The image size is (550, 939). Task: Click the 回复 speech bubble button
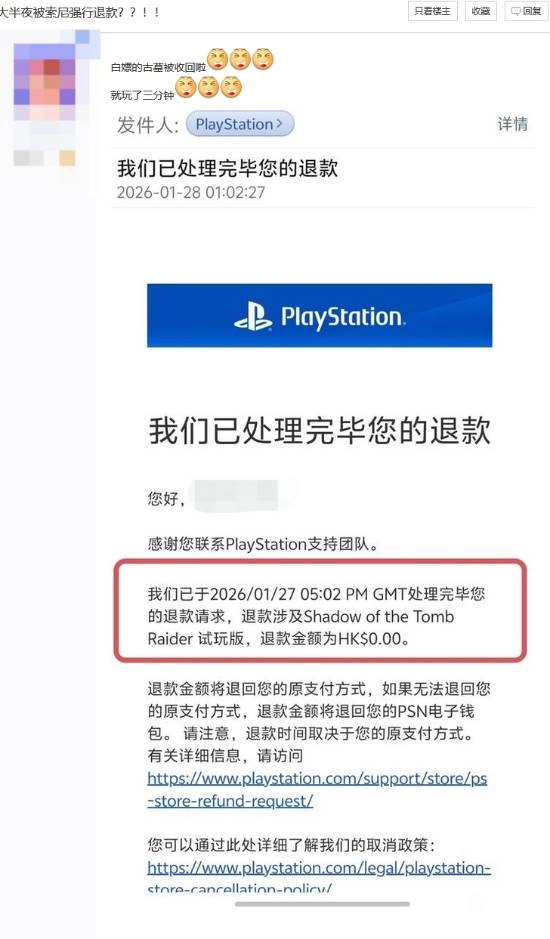point(526,11)
